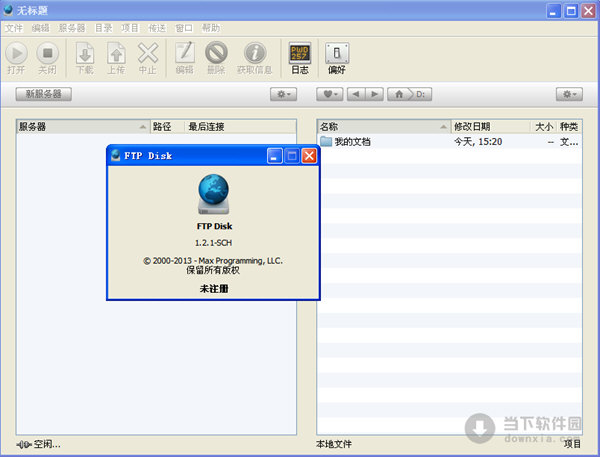Sort by 服务器 column header

83,127
